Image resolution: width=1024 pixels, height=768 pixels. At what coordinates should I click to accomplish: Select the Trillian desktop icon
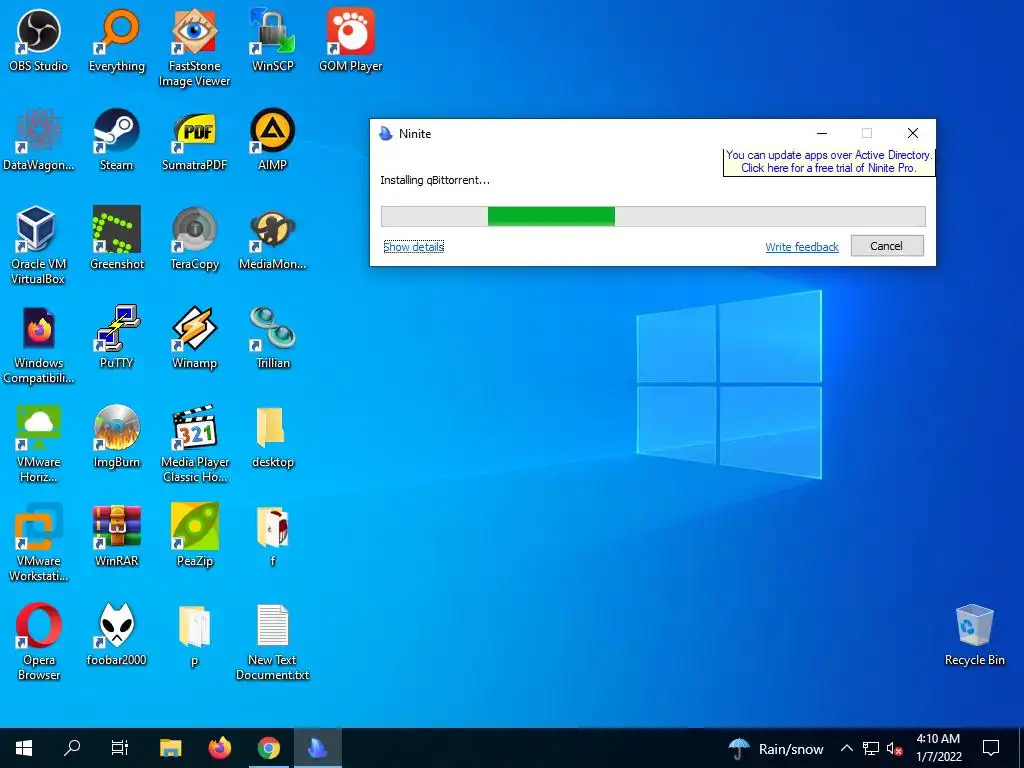(x=273, y=338)
